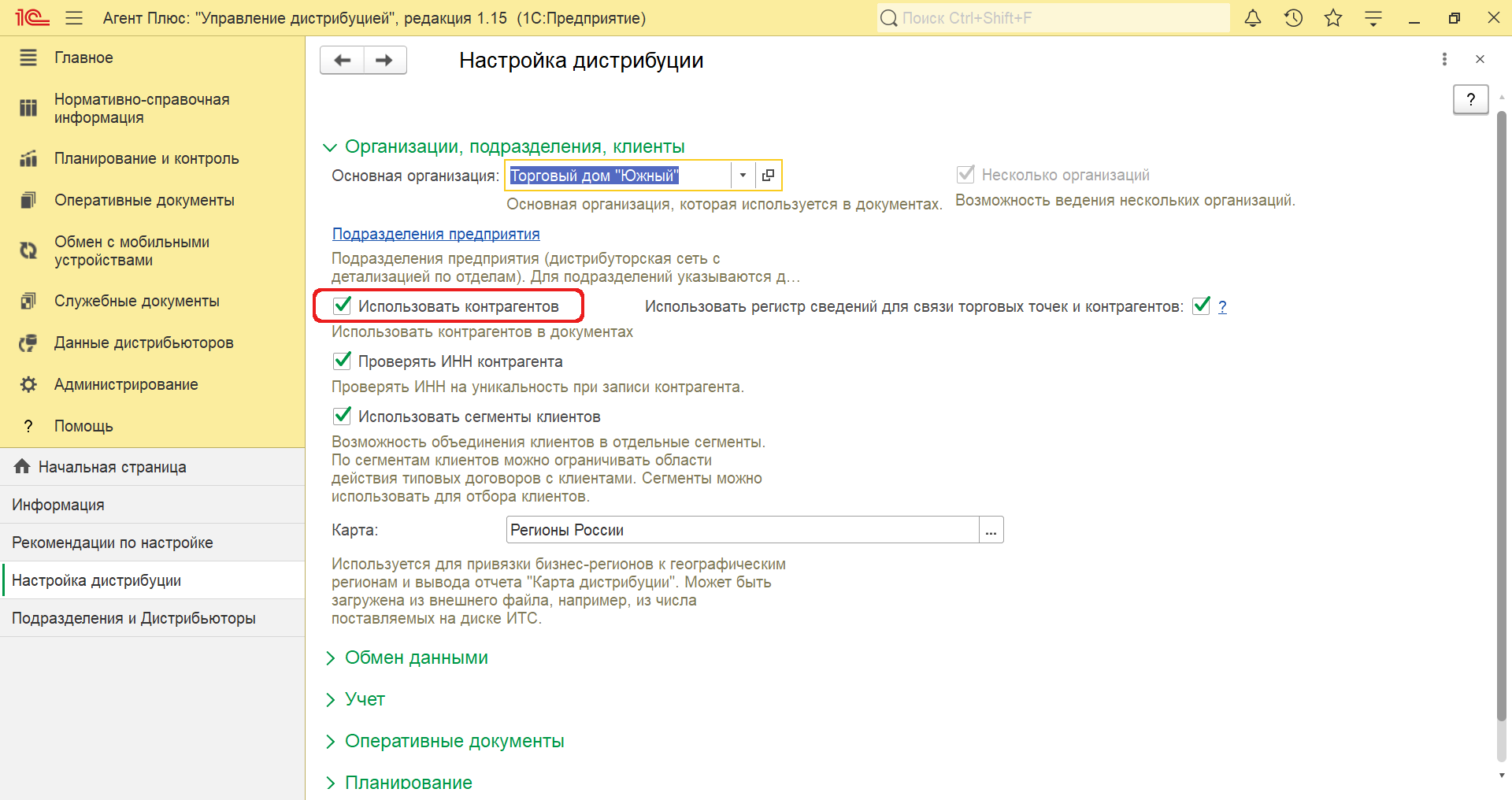The height and width of the screenshot is (800, 1512).
Task: Open the Помощь section
Action: (x=83, y=426)
